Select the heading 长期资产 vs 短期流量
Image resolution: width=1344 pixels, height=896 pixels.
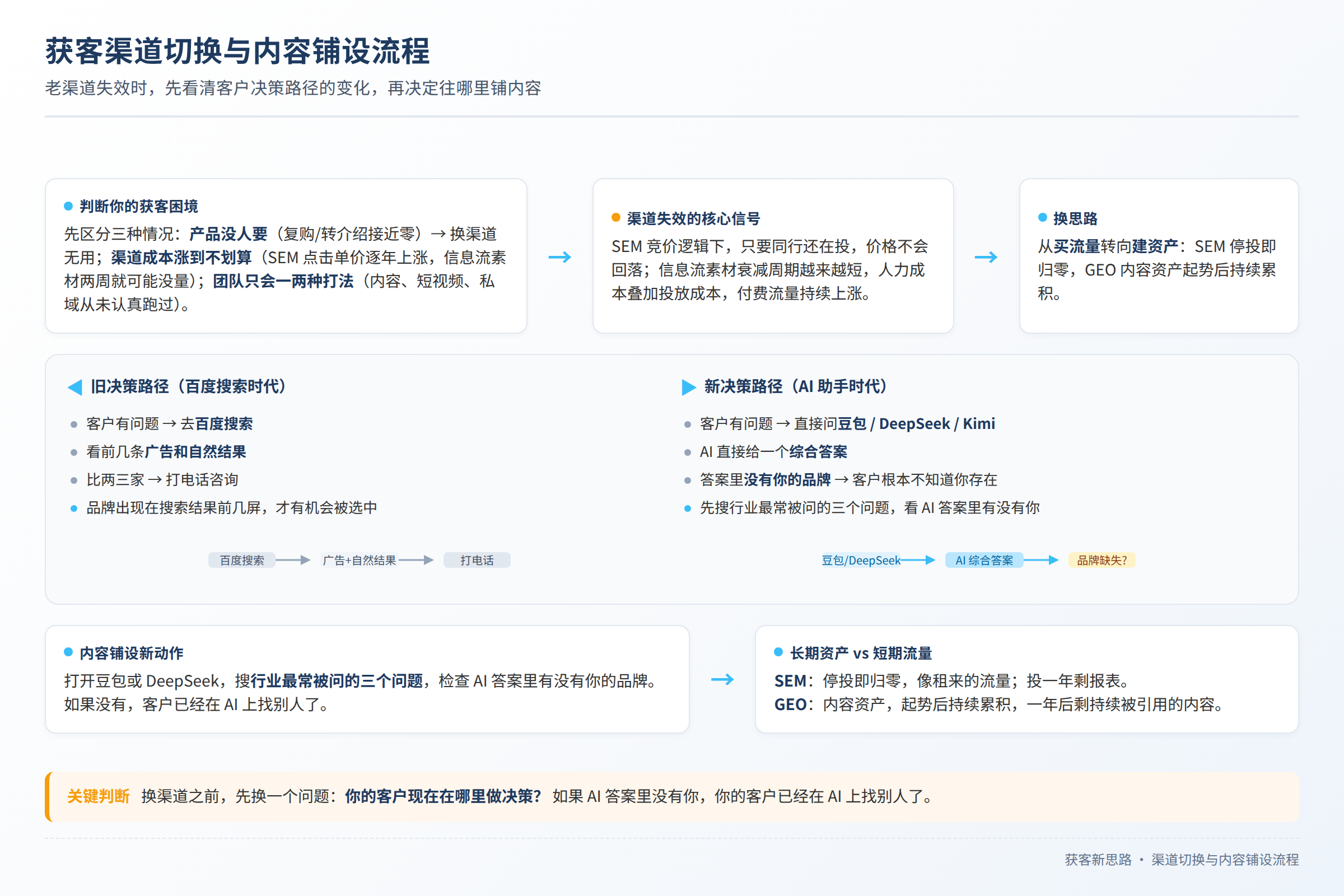click(861, 653)
